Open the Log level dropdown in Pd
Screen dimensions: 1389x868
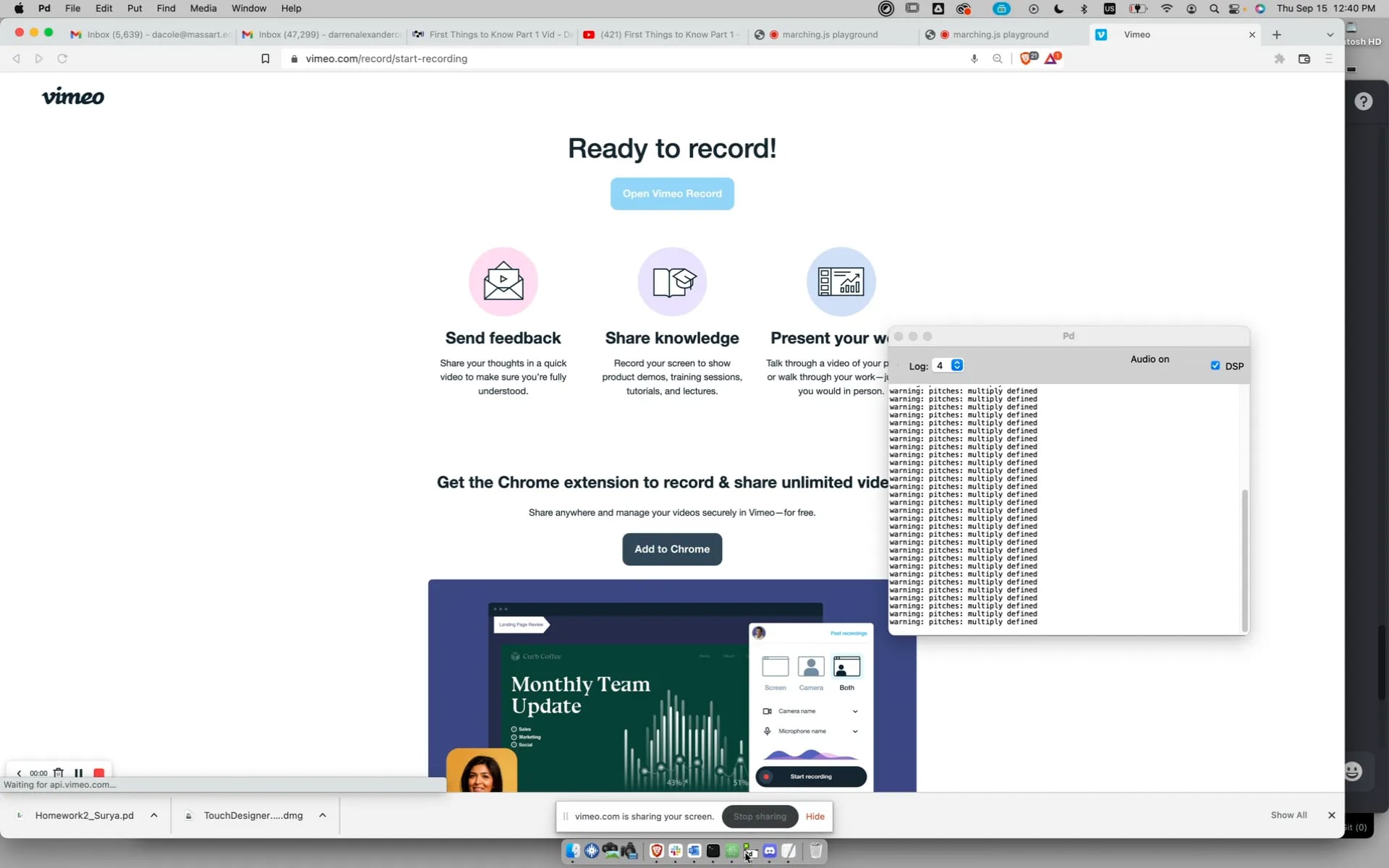(948, 365)
